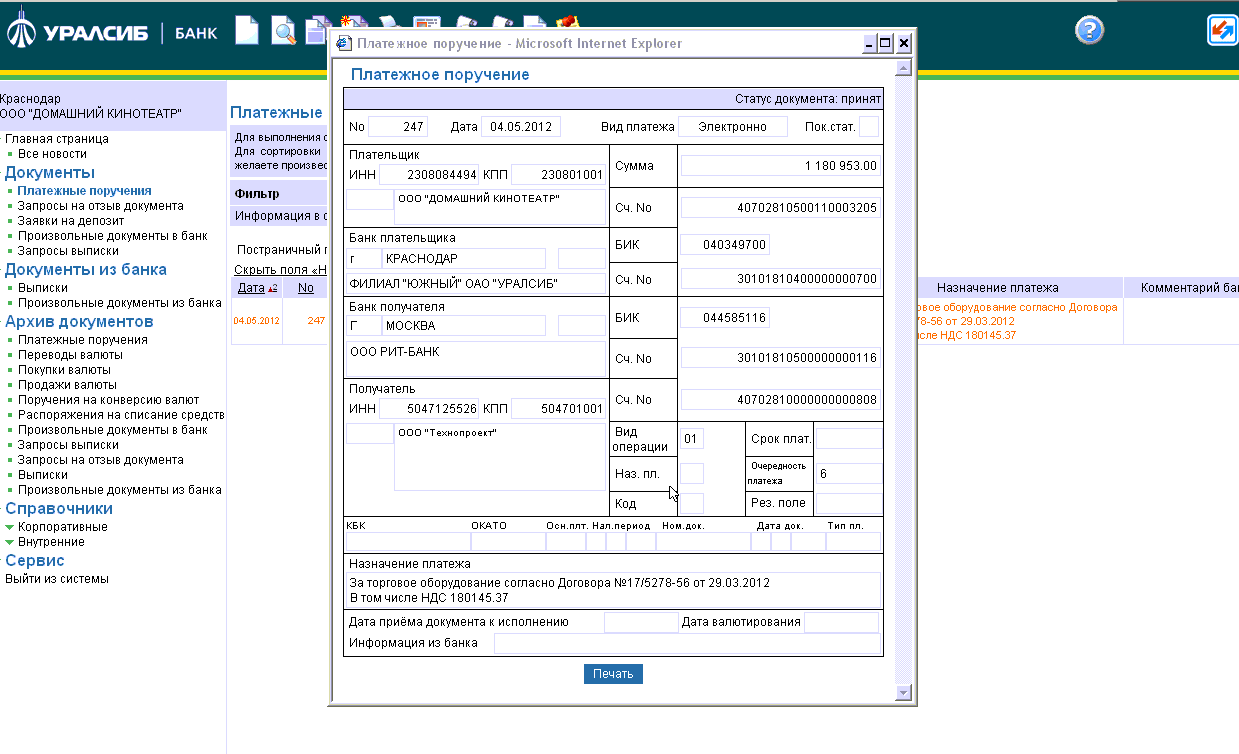Click the Скрыть поля link
Image resolution: width=1239 pixels, height=754 pixels.
(280, 270)
